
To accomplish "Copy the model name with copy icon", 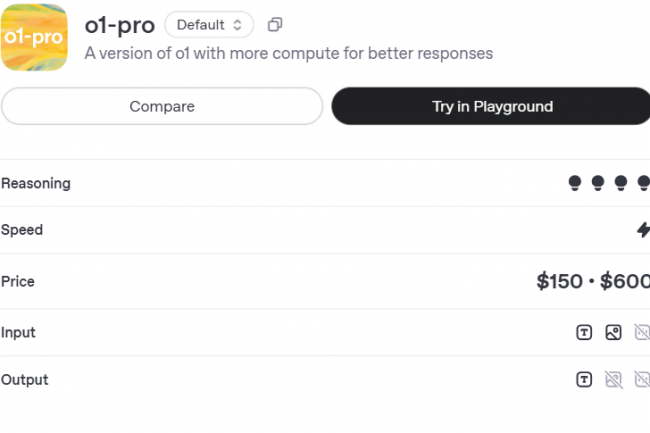I will tap(275, 25).
